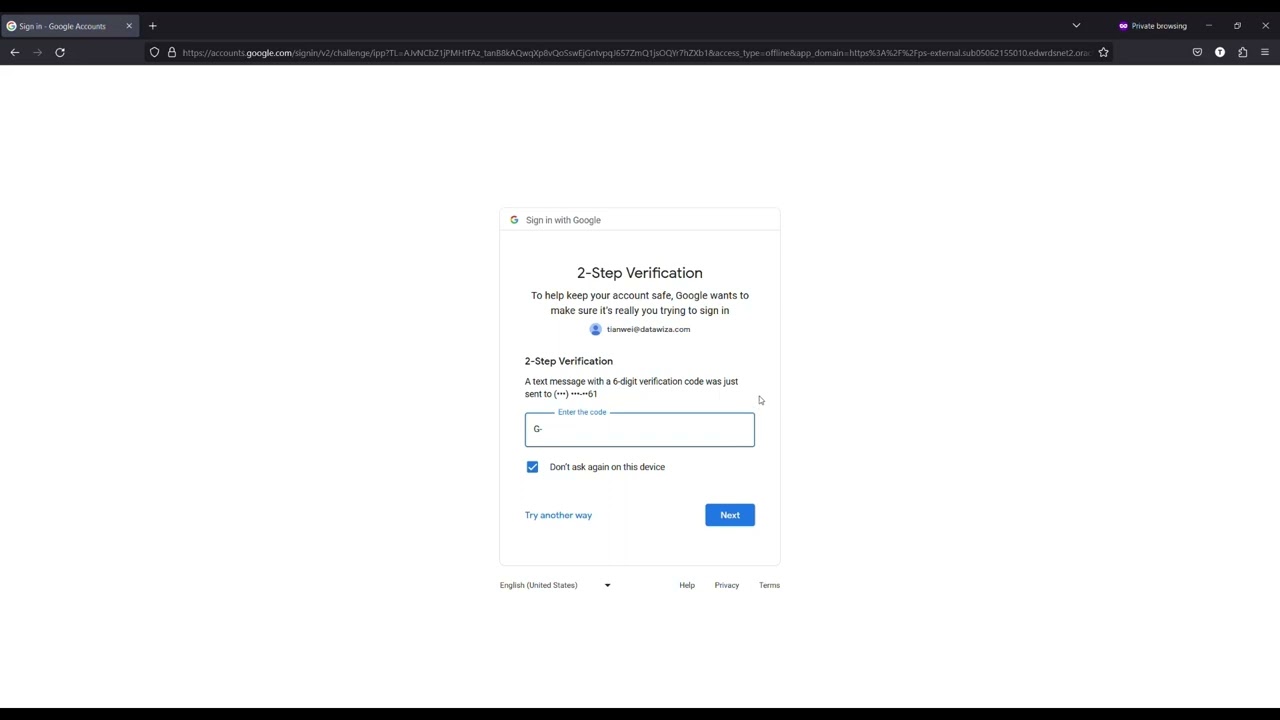Bookmark this page with the star icon
Viewport: 1280px width, 720px height.
(x=1103, y=52)
